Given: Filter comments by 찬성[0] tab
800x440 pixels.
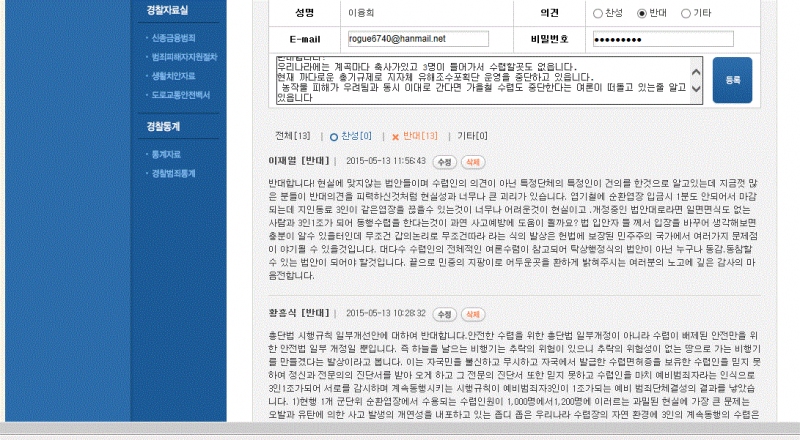Looking at the screenshot, I should [x=351, y=136].
